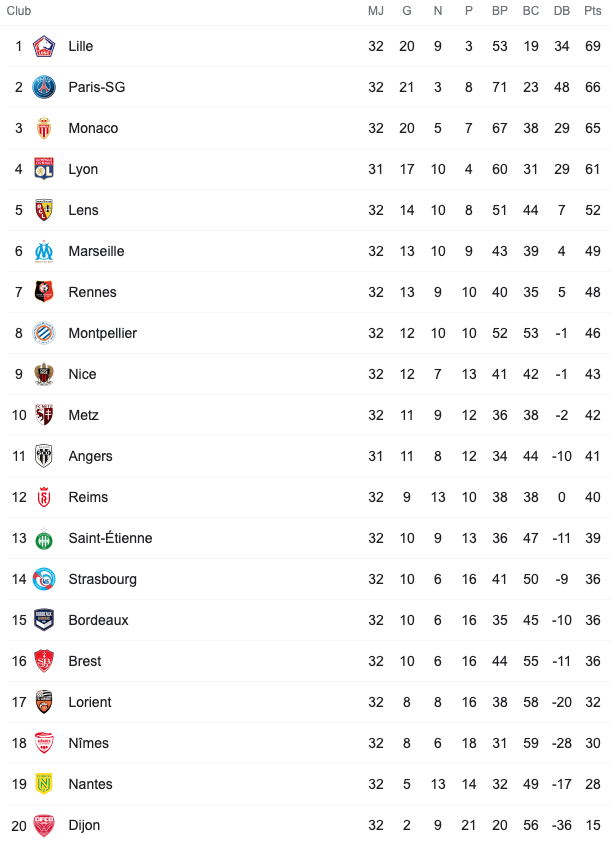Select the Lorient table row
Screen dimensions: 611x846
point(309,702)
